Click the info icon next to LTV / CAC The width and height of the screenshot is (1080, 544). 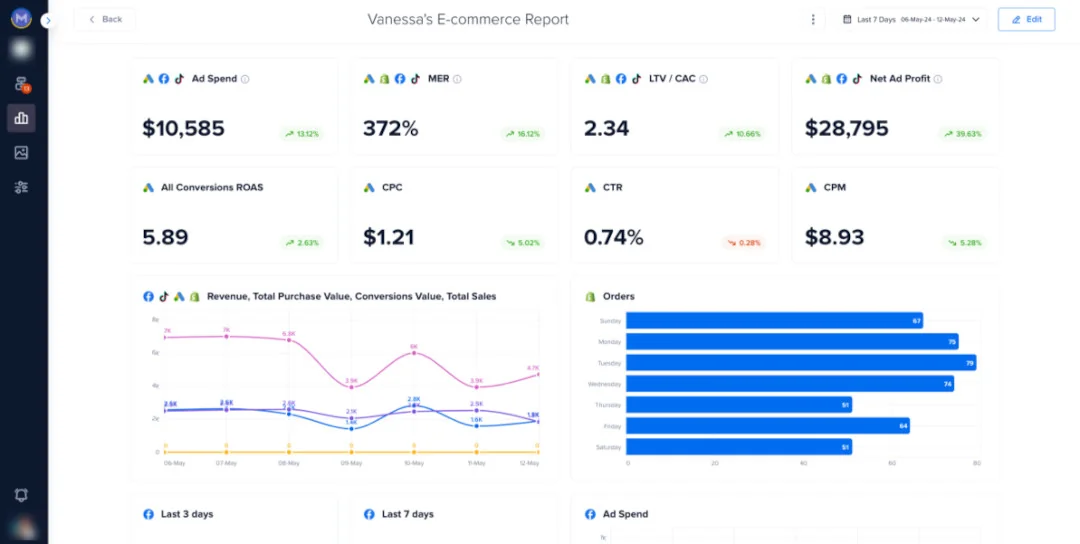pos(704,79)
